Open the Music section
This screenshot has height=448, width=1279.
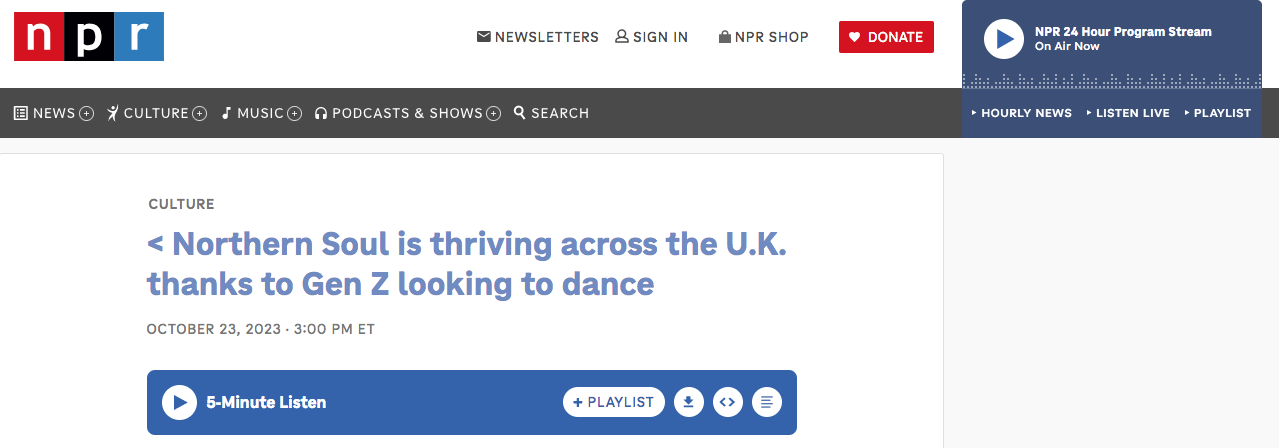point(260,113)
